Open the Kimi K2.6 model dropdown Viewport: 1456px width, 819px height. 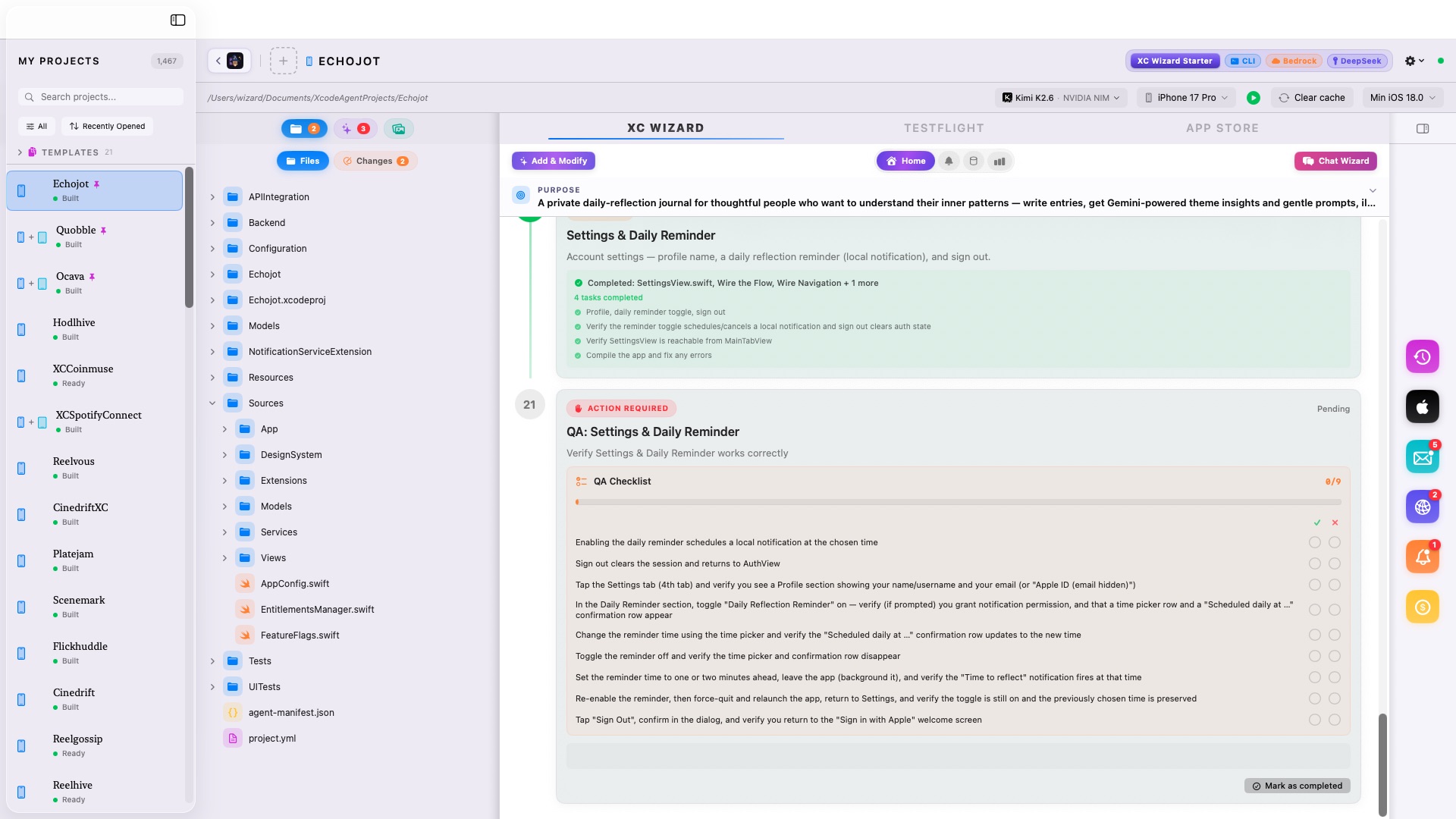[1061, 98]
